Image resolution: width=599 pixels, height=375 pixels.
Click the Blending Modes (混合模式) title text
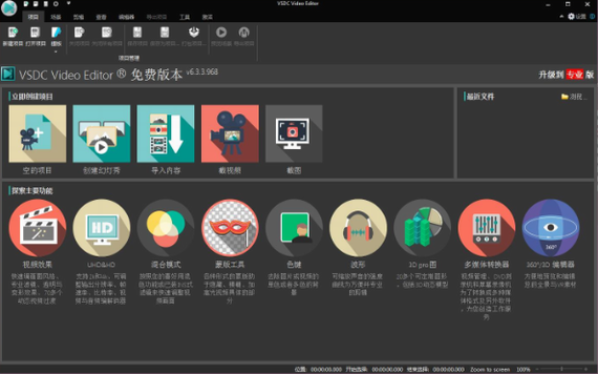(x=165, y=264)
